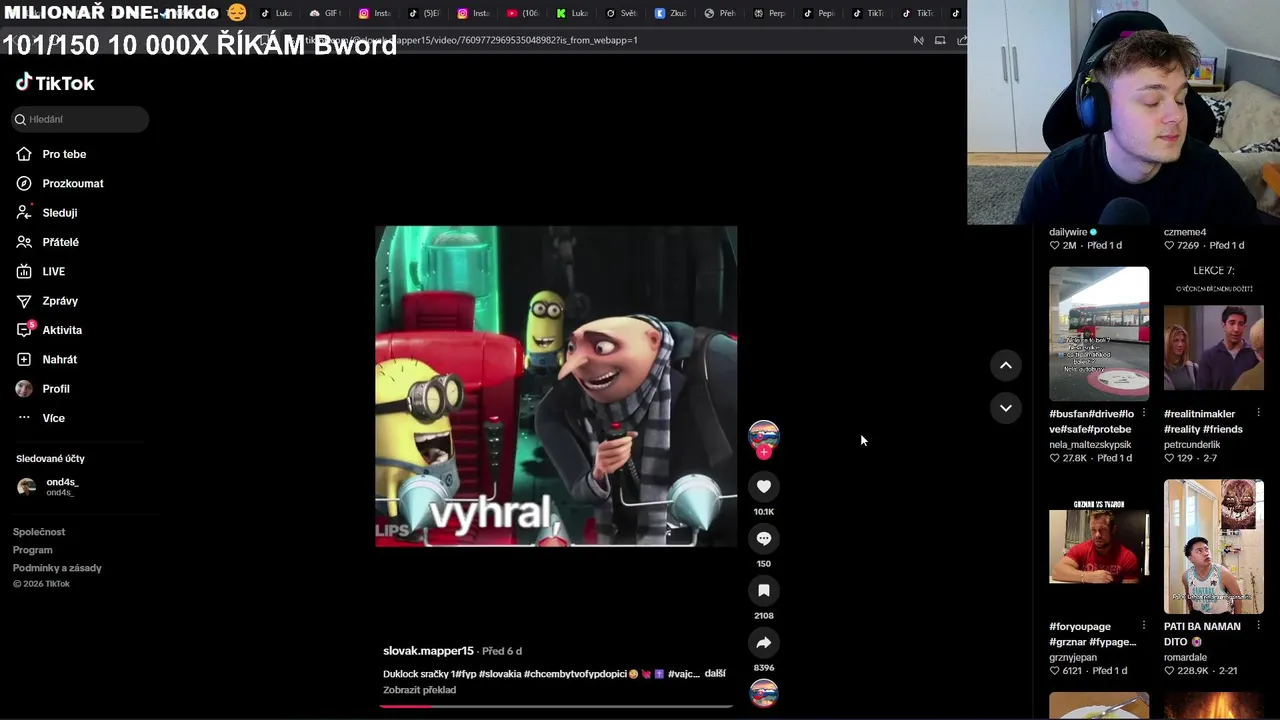The image size is (1280, 720).
Task: Open the bus video thumbnail
Action: tap(1099, 333)
